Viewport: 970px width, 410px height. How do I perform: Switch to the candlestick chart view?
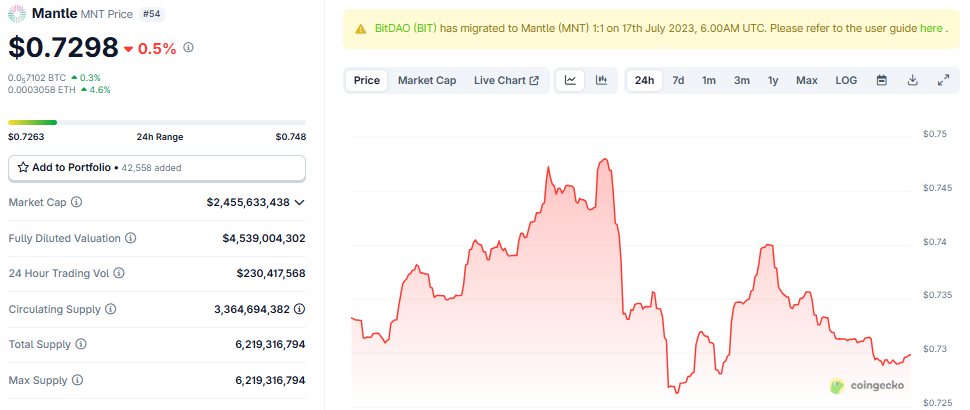pyautogui.click(x=601, y=80)
